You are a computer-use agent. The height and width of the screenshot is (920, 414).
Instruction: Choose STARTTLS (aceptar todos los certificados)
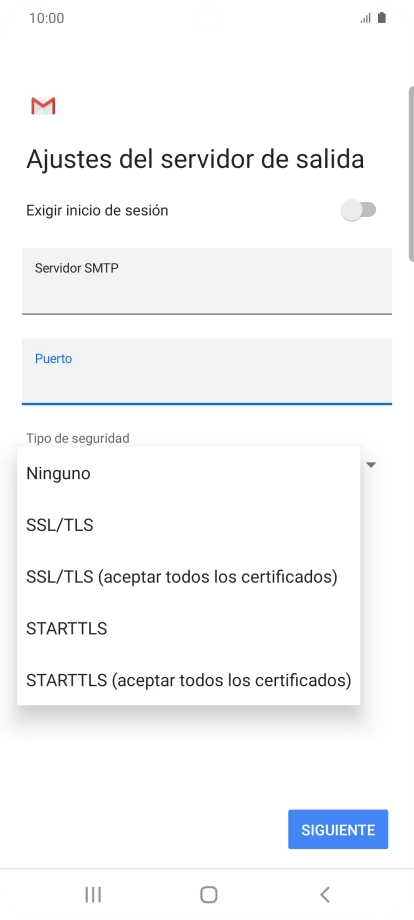(x=189, y=679)
